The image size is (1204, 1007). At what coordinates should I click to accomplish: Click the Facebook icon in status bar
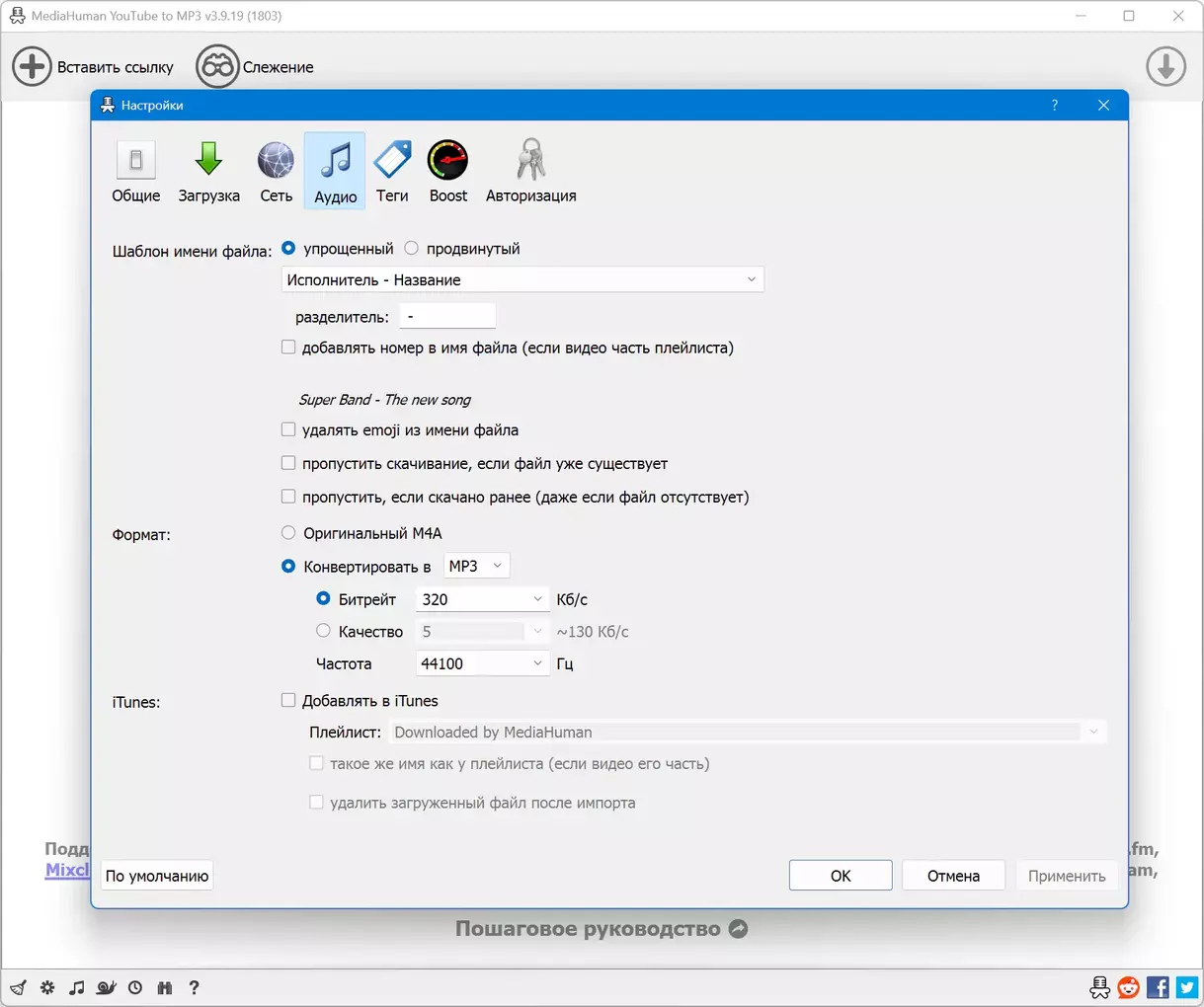coord(1158,987)
